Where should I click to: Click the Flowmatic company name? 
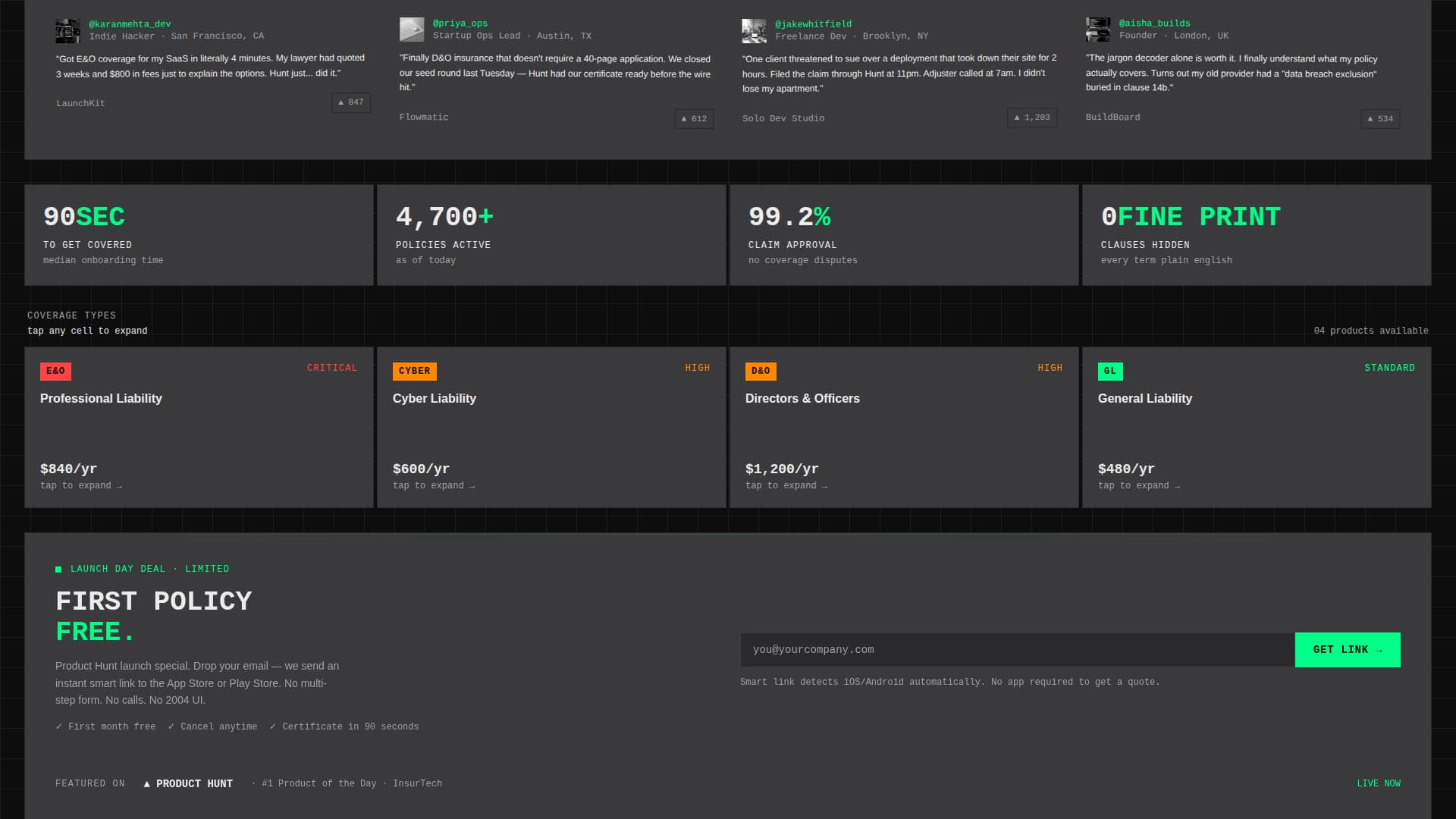424,117
